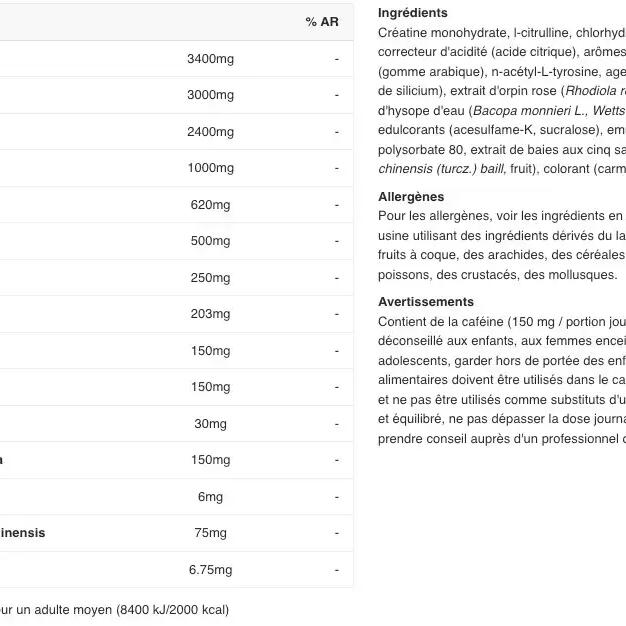Click the 500mg amount

click(x=210, y=241)
